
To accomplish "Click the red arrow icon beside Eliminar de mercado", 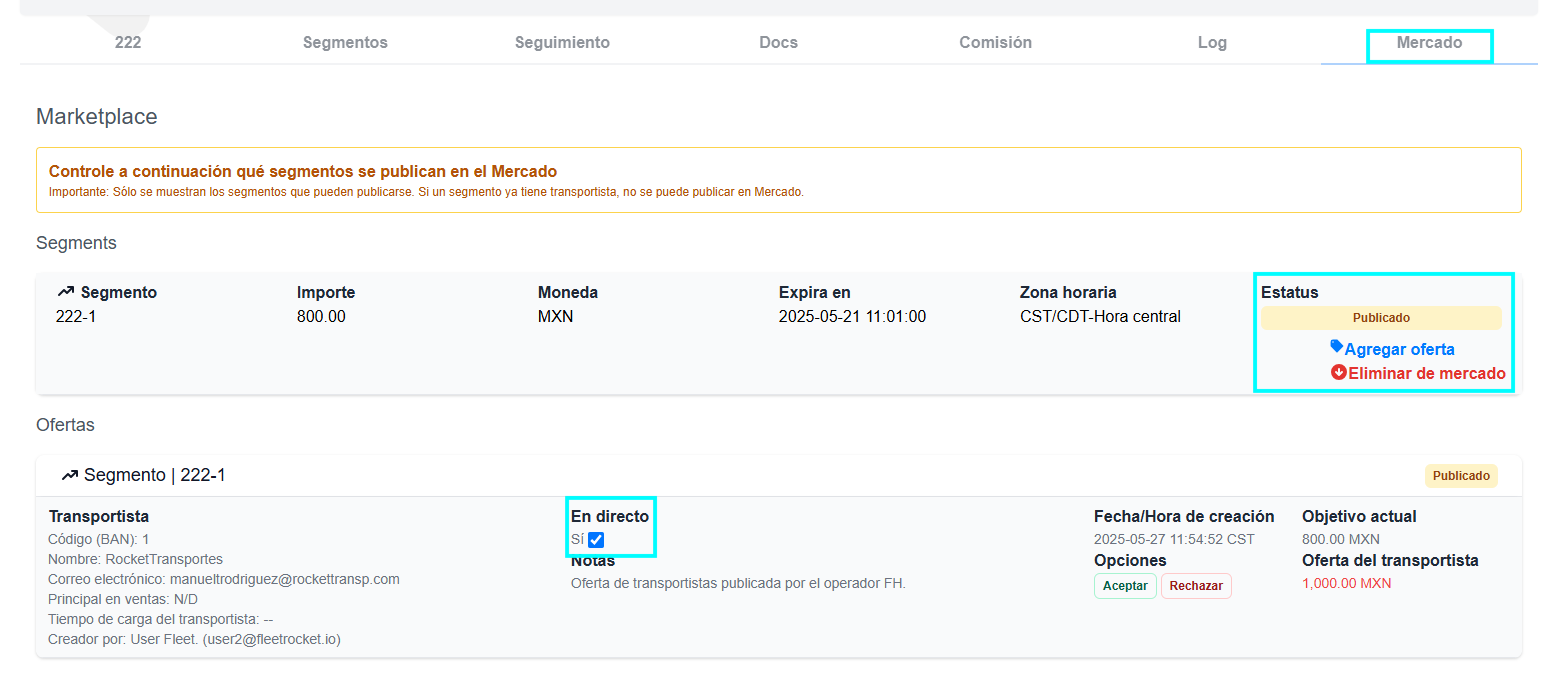I will tap(1339, 372).
